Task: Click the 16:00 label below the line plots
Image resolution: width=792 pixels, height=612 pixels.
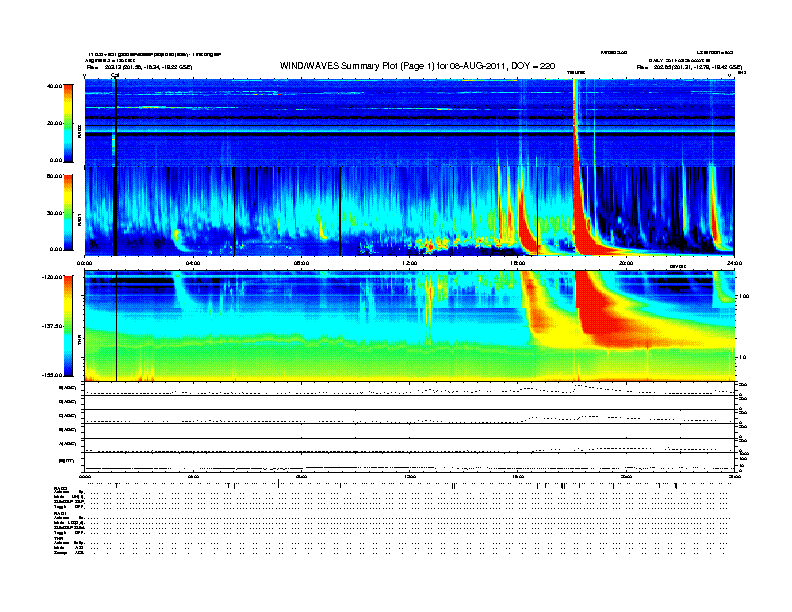Action: (518, 476)
